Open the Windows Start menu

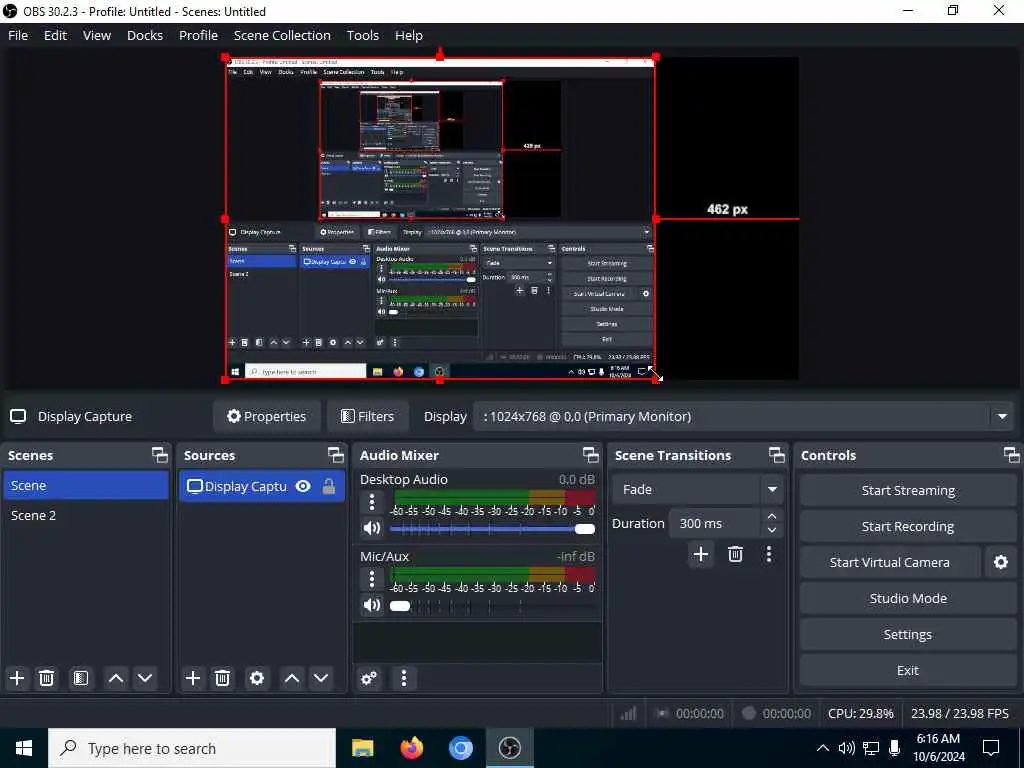pyautogui.click(x=24, y=748)
